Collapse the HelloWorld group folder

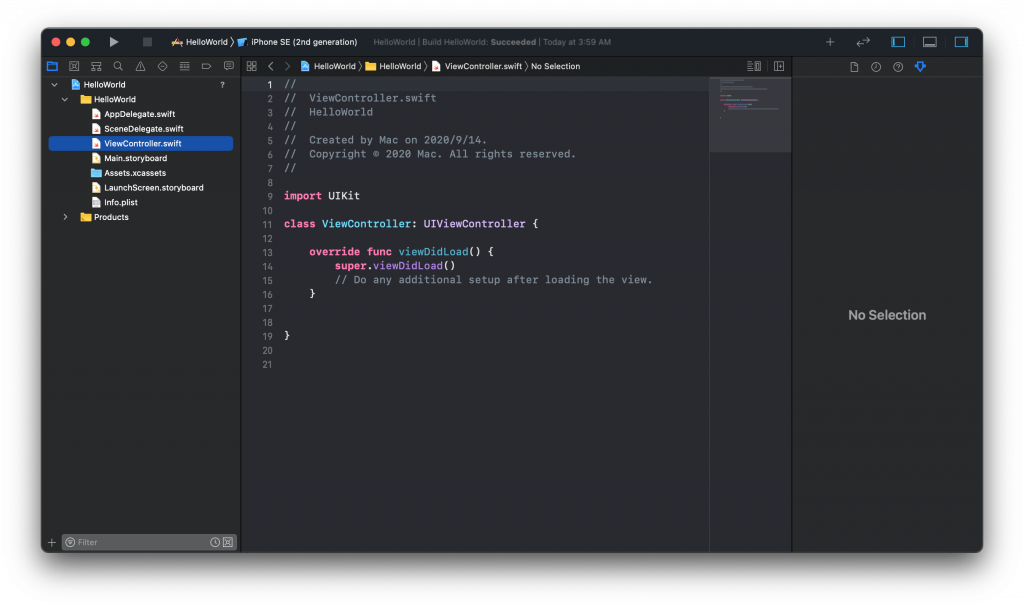(65, 99)
